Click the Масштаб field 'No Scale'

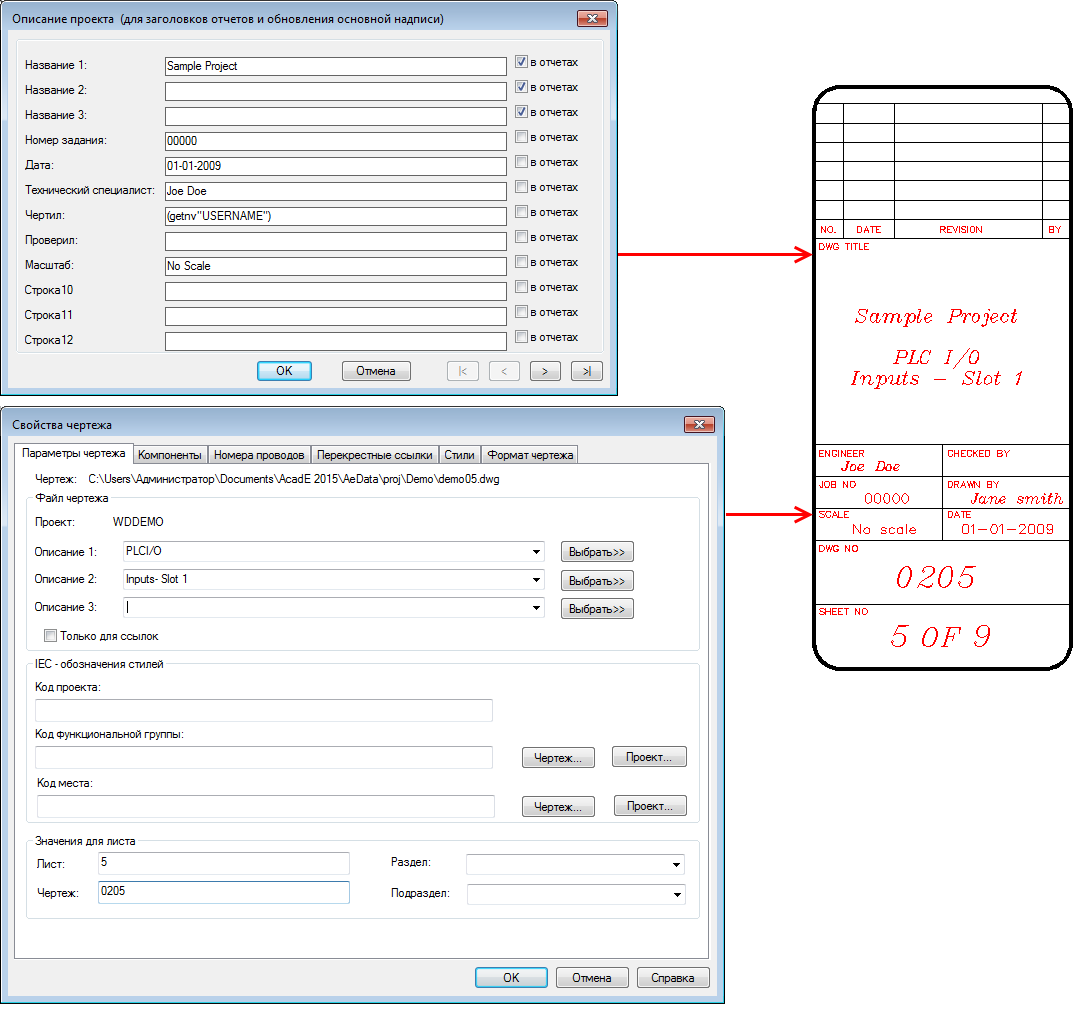click(335, 266)
